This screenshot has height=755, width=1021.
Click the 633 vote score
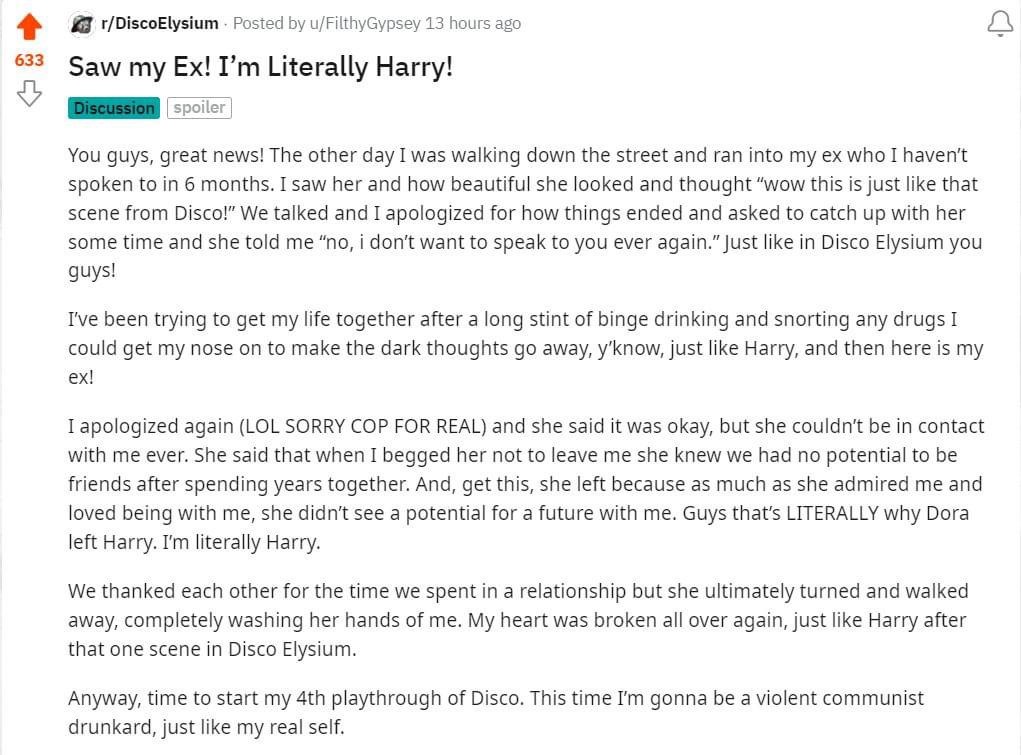pyautogui.click(x=29, y=60)
